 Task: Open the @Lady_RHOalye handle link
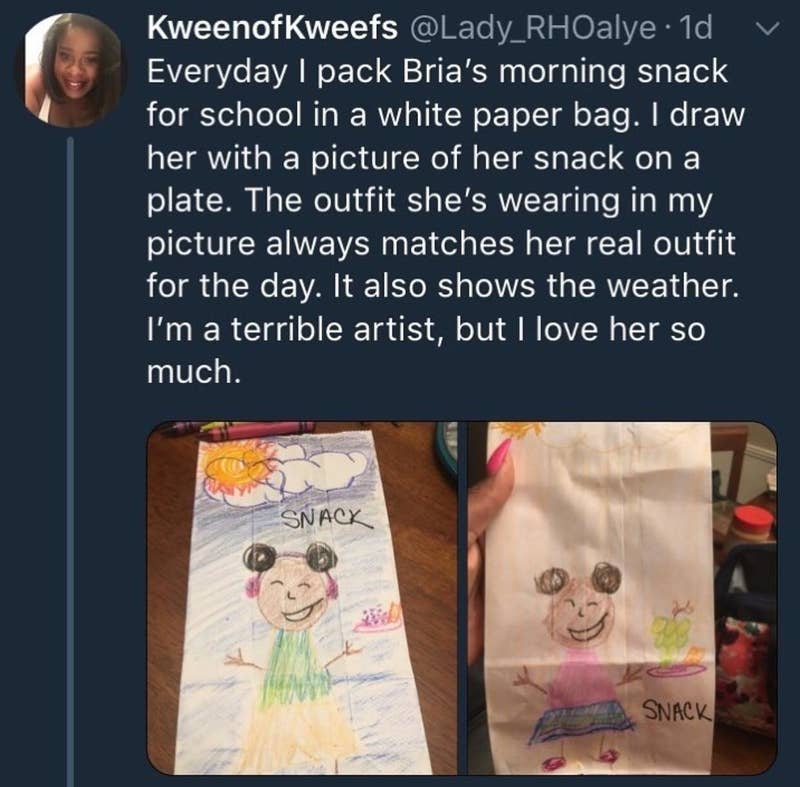pyautogui.click(x=530, y=29)
